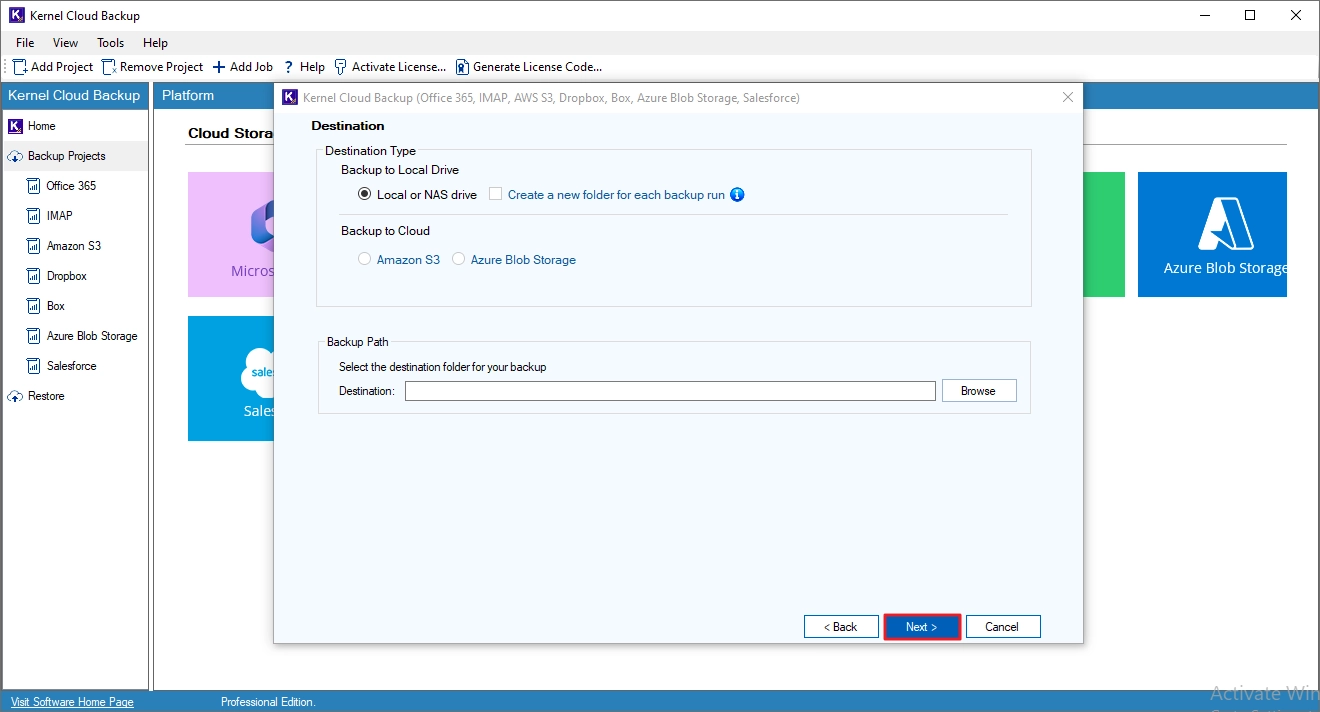Click the Next button
This screenshot has width=1320, height=712.
click(922, 627)
